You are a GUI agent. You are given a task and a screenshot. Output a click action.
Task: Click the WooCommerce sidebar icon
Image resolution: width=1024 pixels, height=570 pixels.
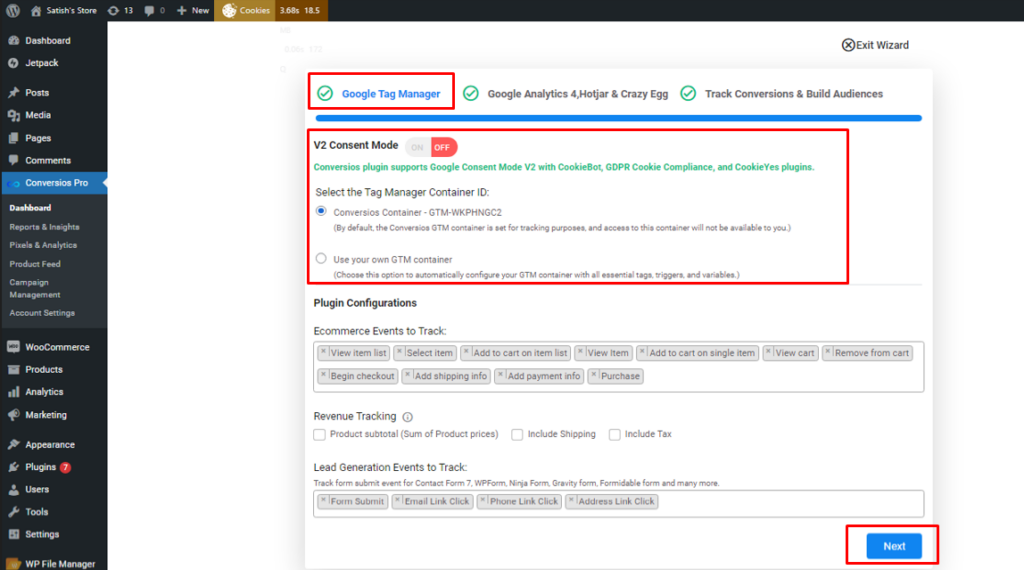click(14, 347)
